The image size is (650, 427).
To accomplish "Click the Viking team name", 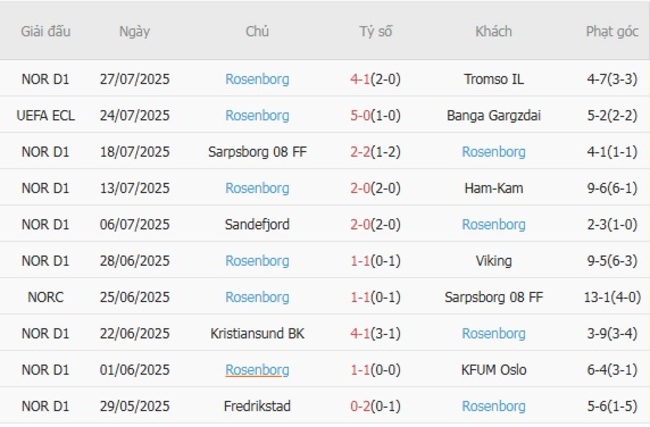I will click(494, 261).
